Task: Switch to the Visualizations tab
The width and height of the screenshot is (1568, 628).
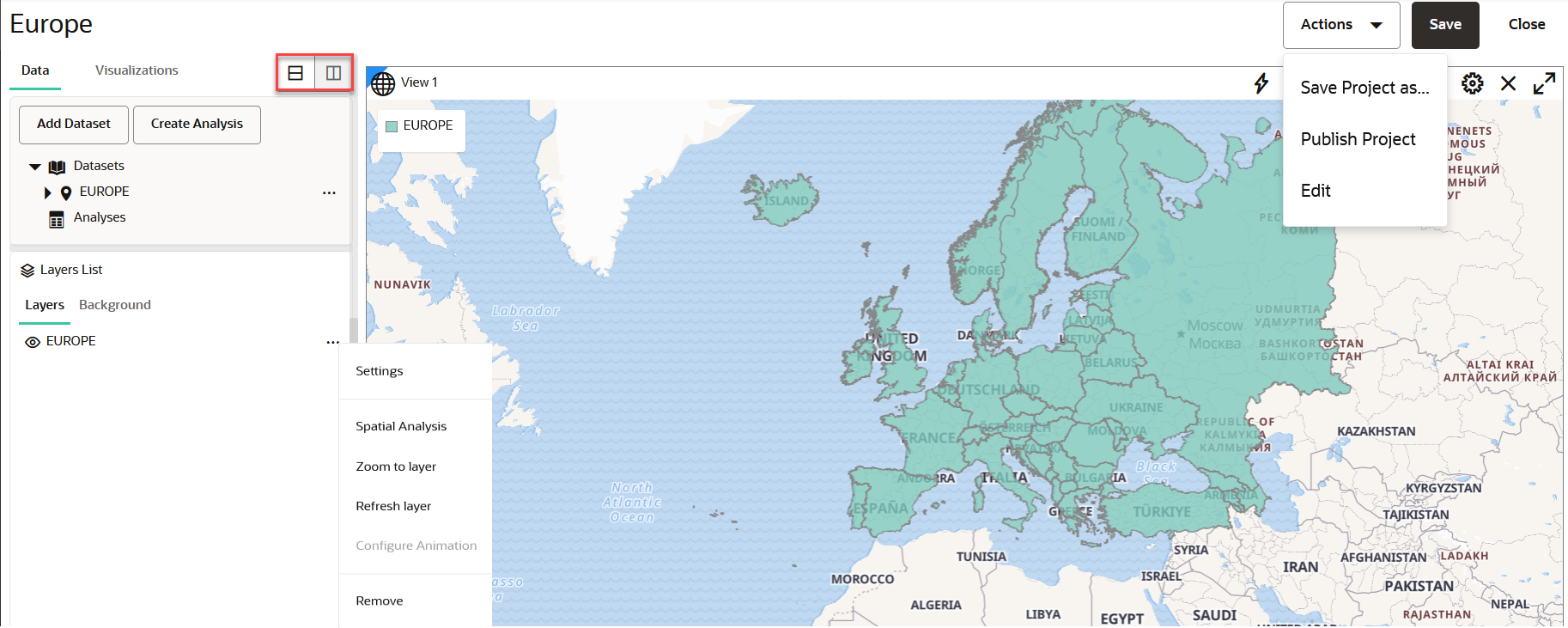Action: (137, 70)
